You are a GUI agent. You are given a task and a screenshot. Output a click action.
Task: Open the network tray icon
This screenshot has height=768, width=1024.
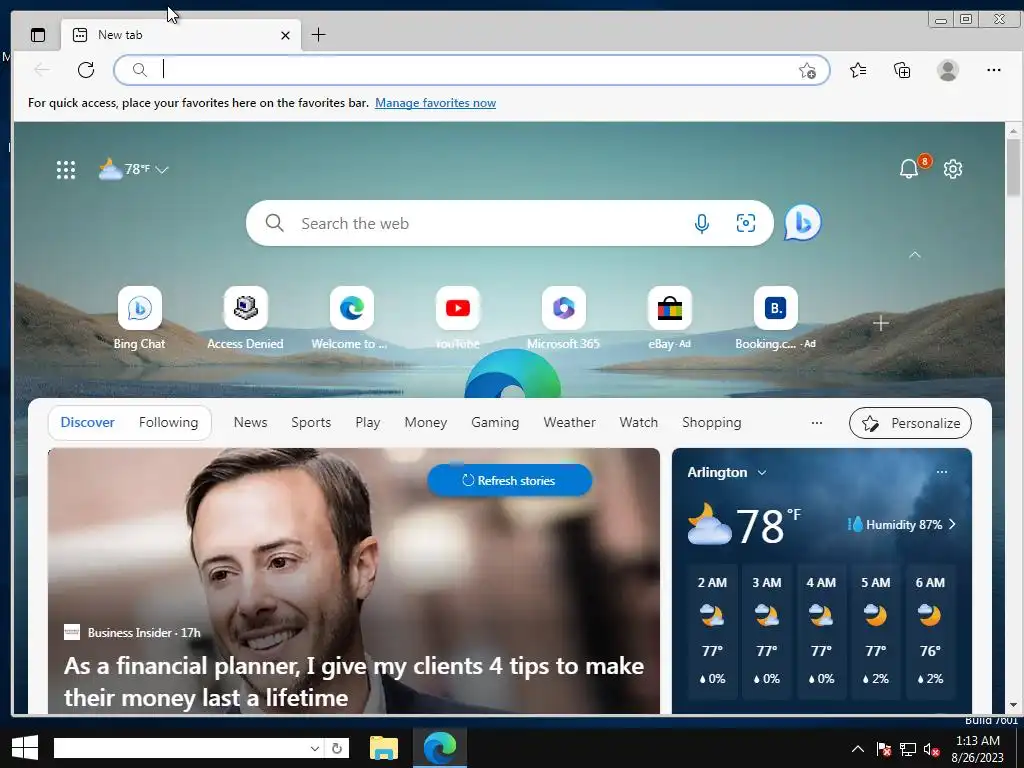(908, 749)
